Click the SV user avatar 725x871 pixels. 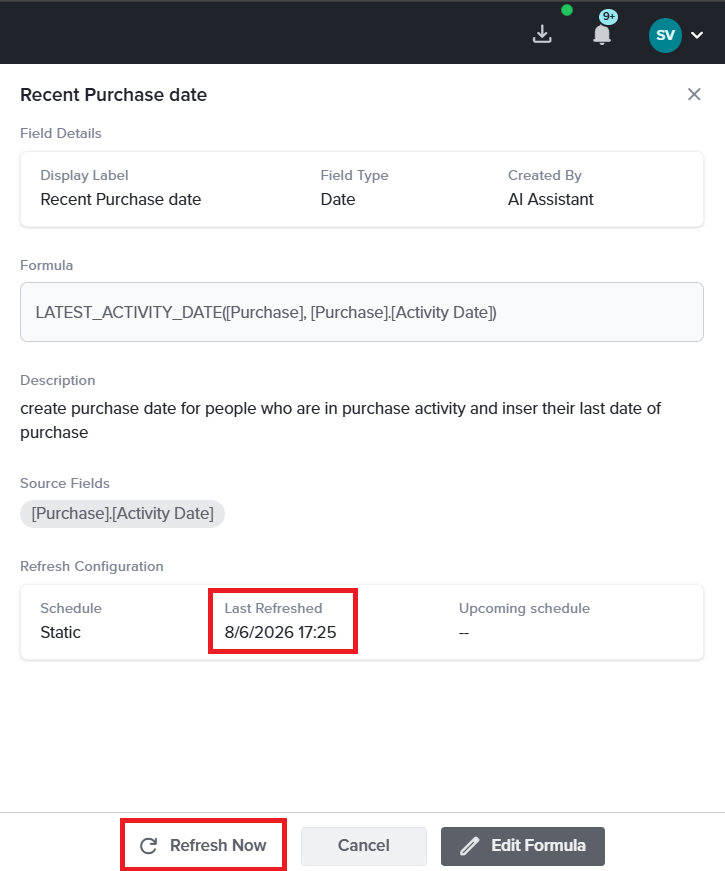pos(665,35)
